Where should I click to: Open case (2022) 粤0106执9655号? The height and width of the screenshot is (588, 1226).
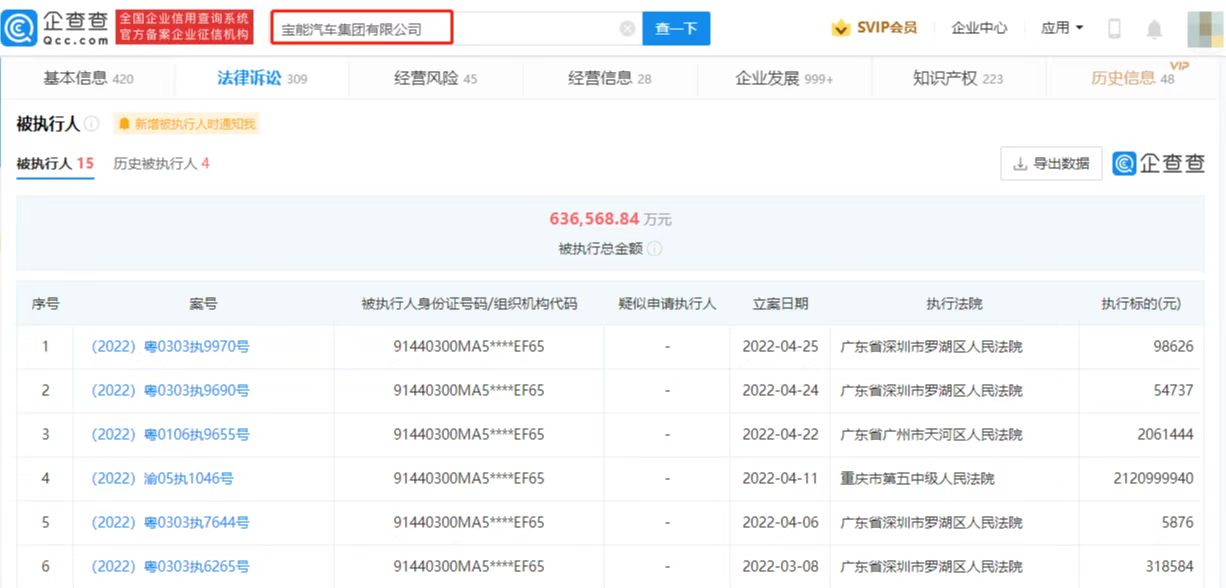(x=170, y=435)
